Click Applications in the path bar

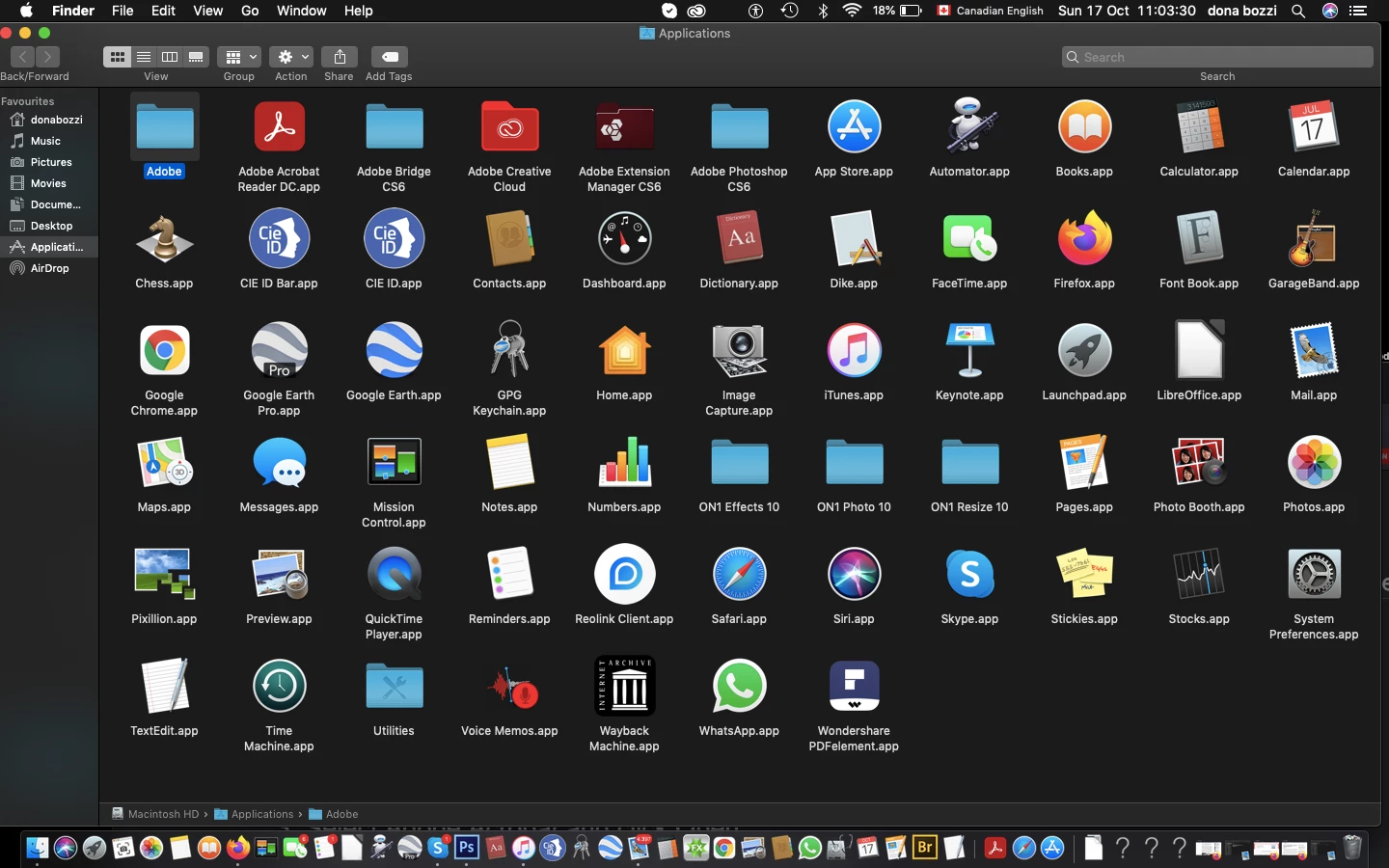point(255,814)
